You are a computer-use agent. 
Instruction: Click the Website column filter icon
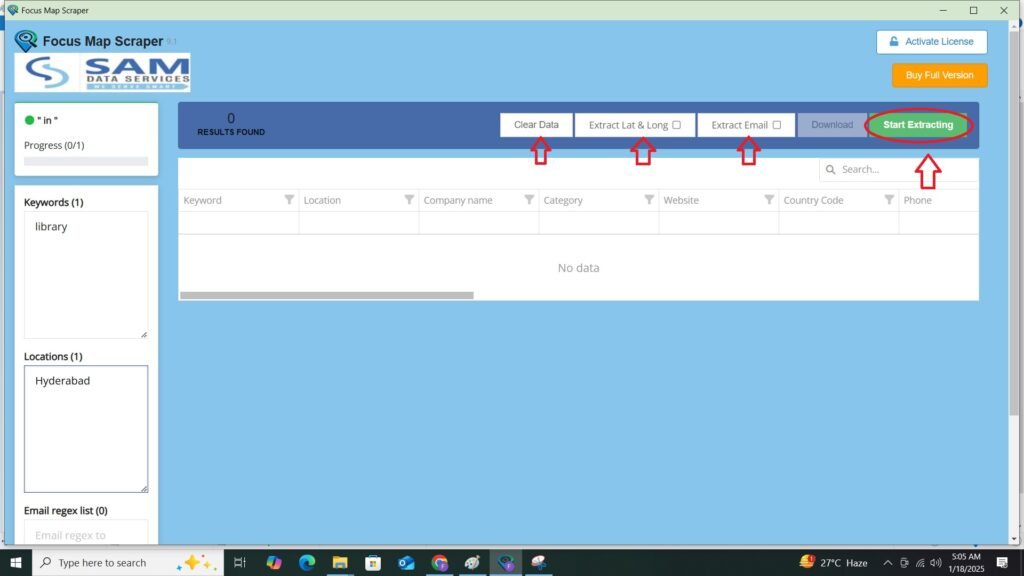769,200
